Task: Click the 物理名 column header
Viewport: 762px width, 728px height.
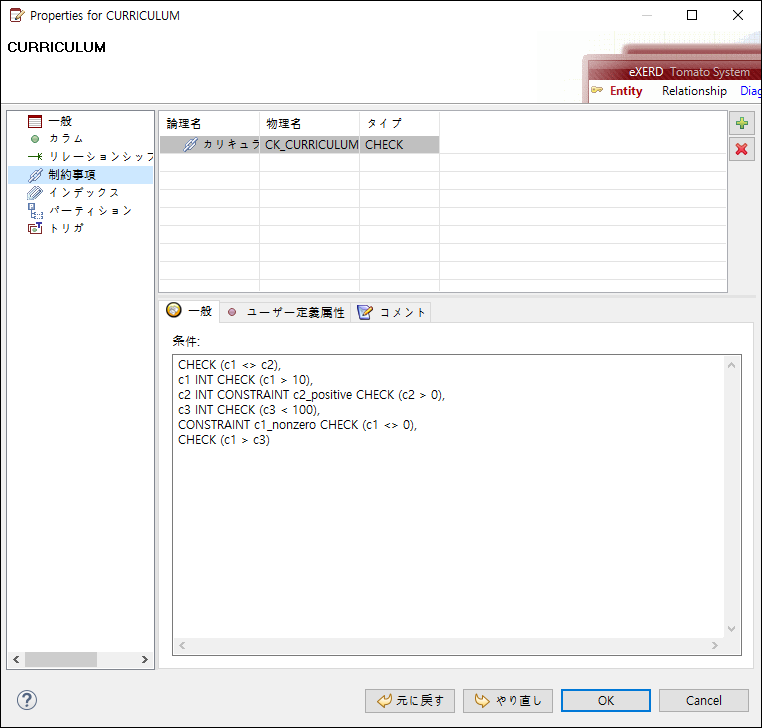Action: 310,123
